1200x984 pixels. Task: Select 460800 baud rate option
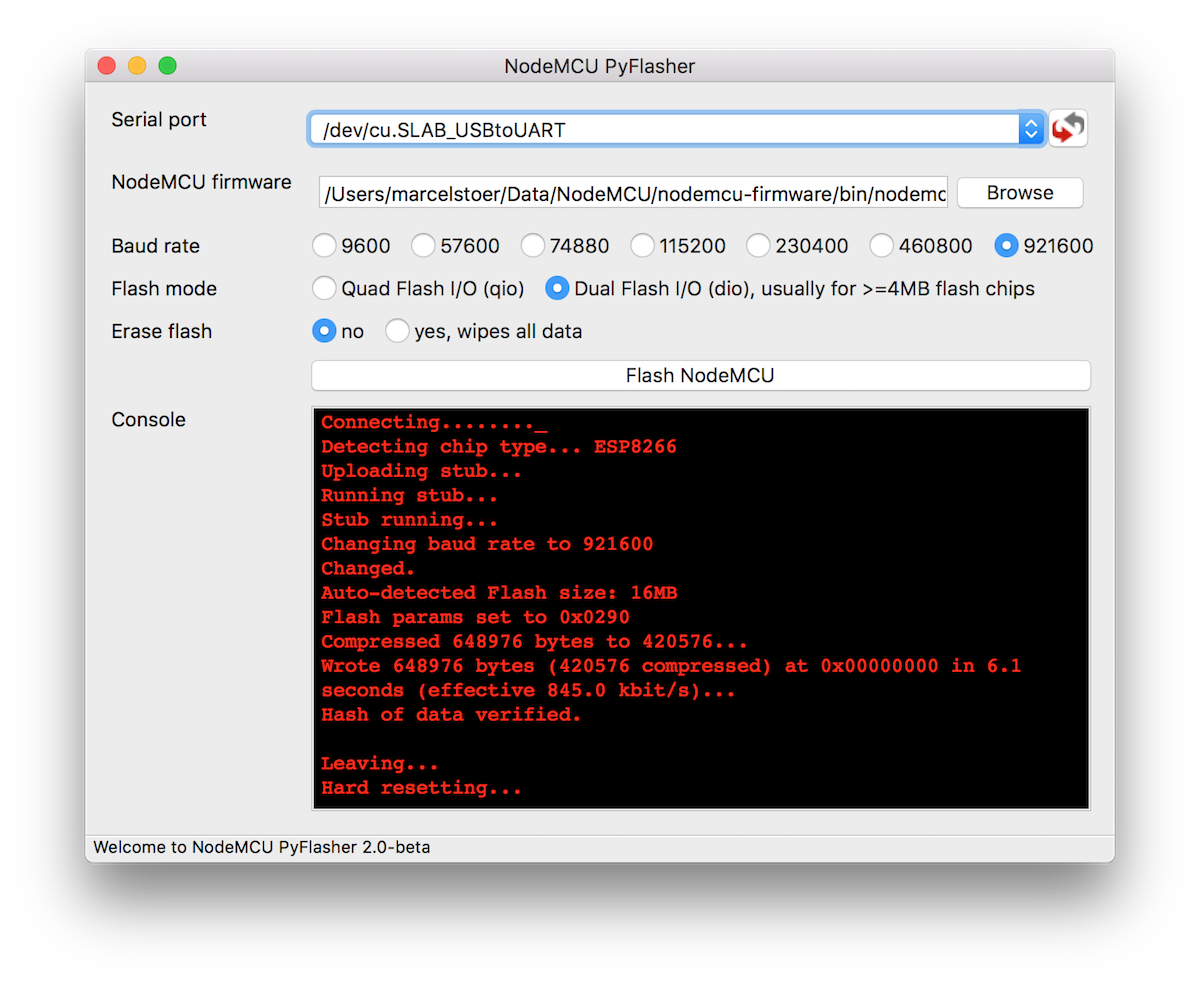[x=882, y=246]
